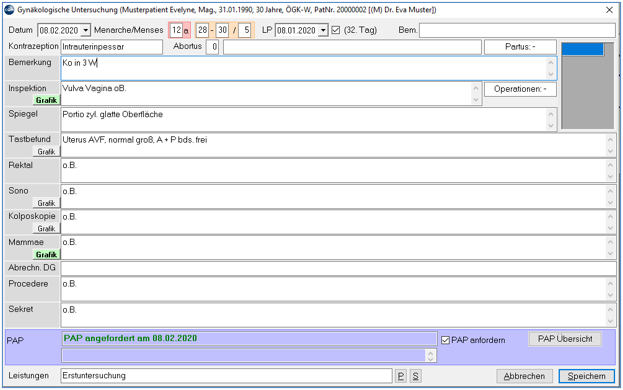Click the Datum date value 08.02.2020
Viewport: 623px width, 390px height.
pyautogui.click(x=59, y=31)
